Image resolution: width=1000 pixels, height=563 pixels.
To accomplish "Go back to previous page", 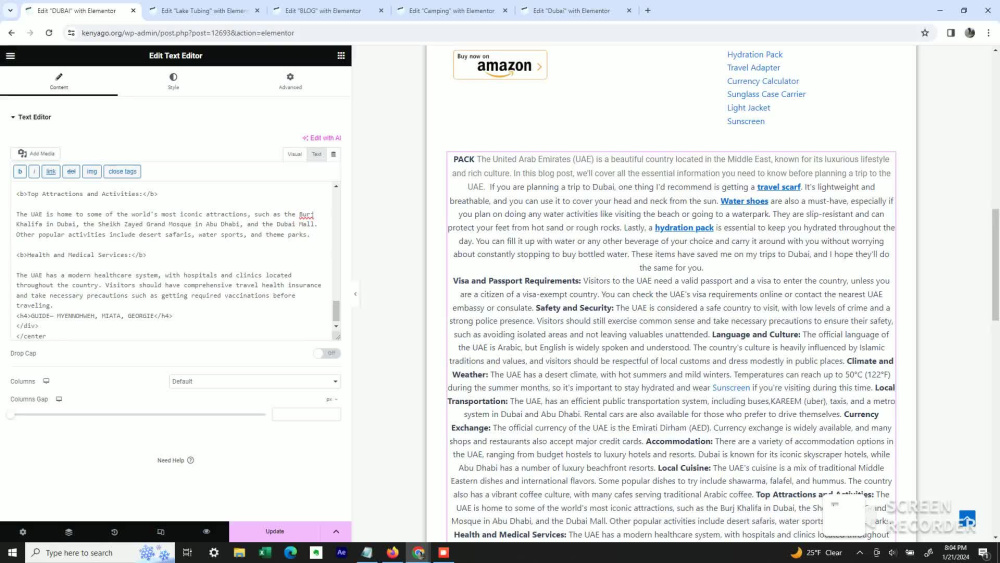I will (x=11, y=33).
